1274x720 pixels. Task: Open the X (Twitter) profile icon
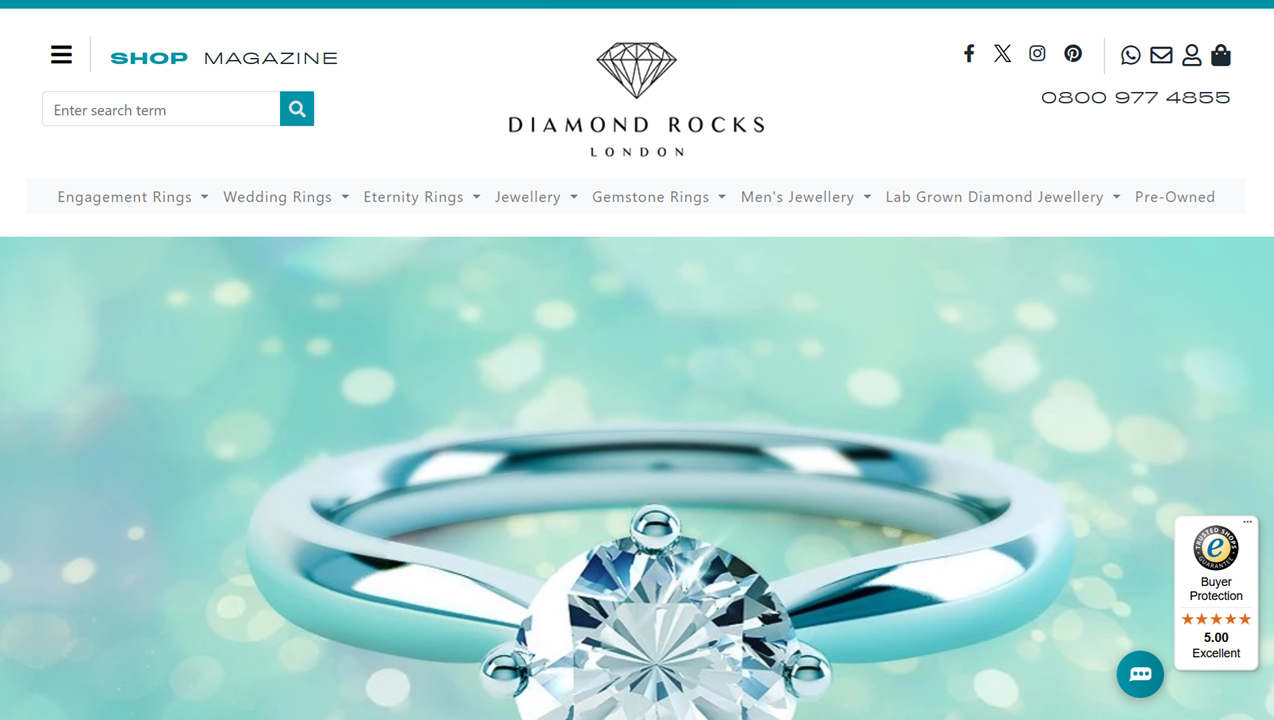pyautogui.click(x=1002, y=53)
